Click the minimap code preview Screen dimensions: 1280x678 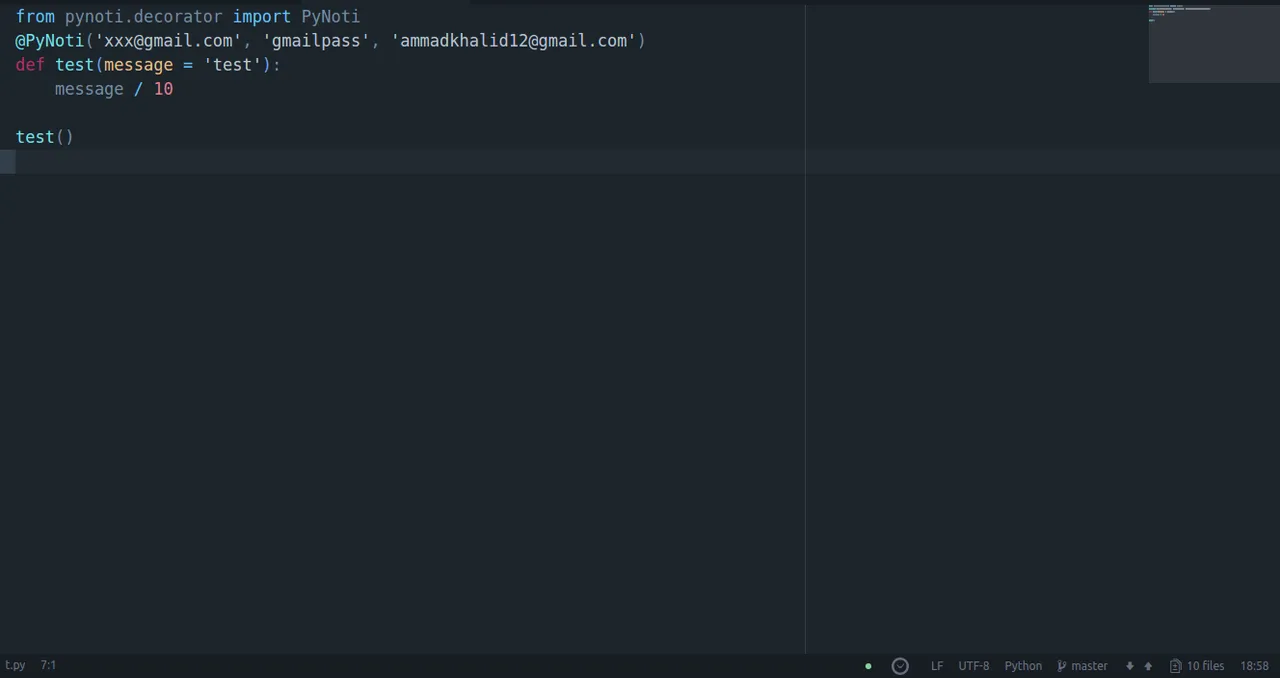tap(1214, 43)
